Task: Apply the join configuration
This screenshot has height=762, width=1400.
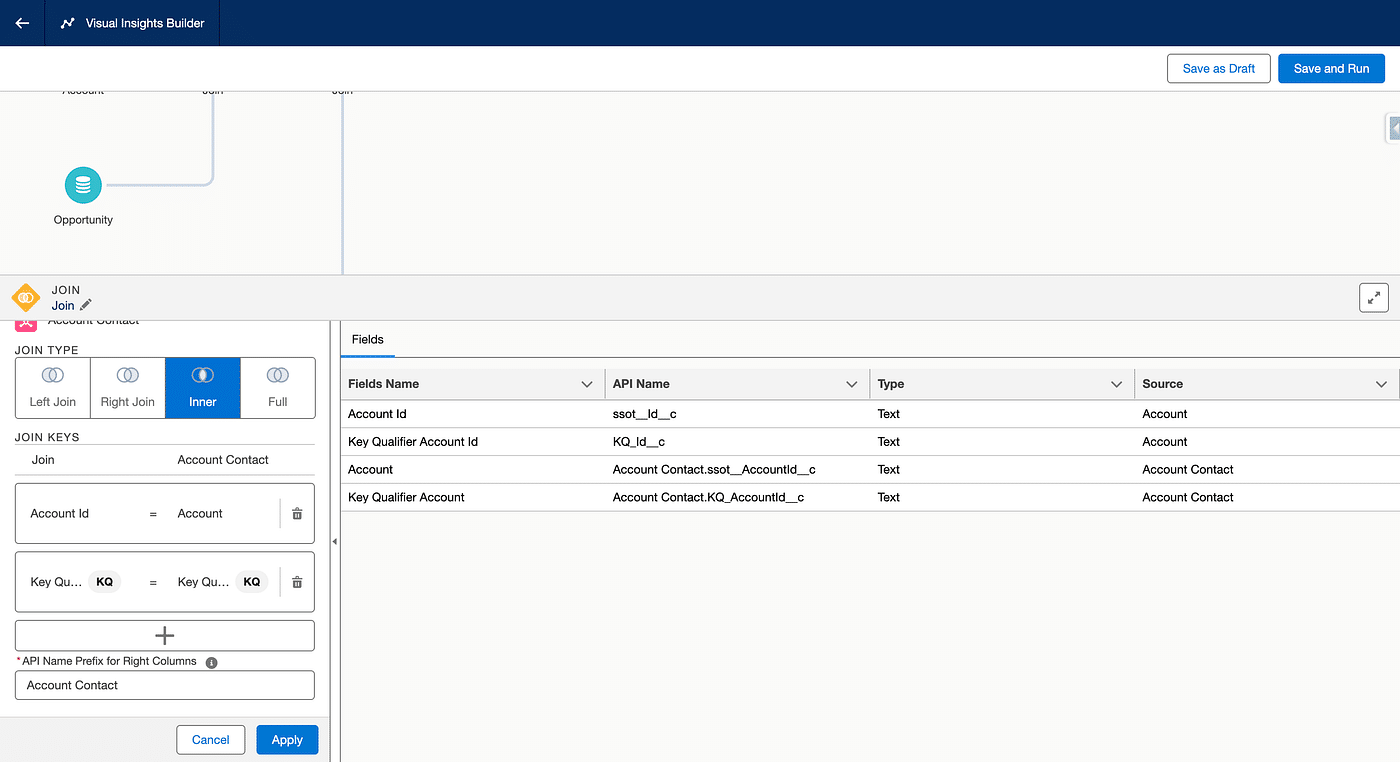Action: (287, 740)
